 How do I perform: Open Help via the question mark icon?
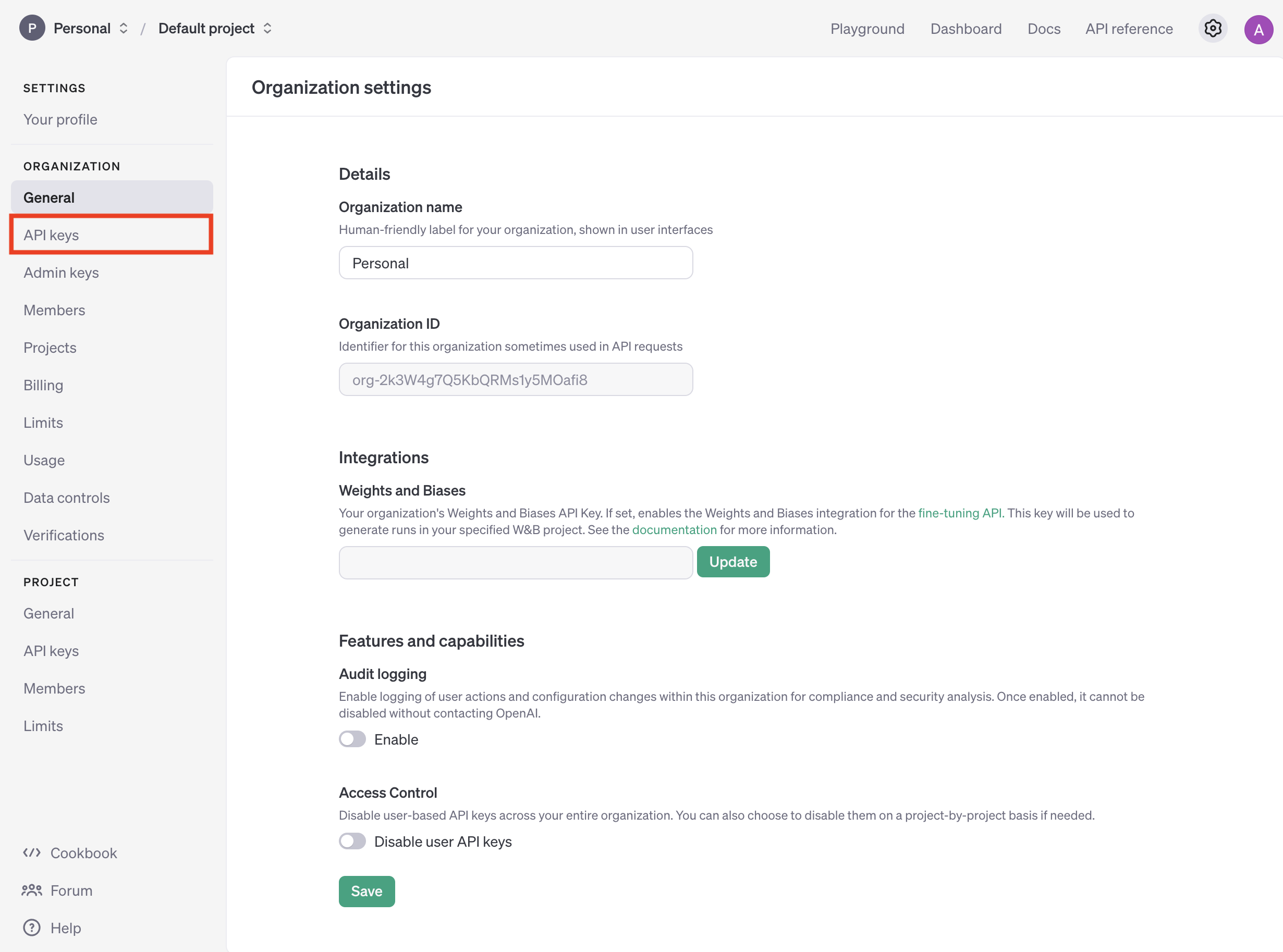pyautogui.click(x=32, y=927)
